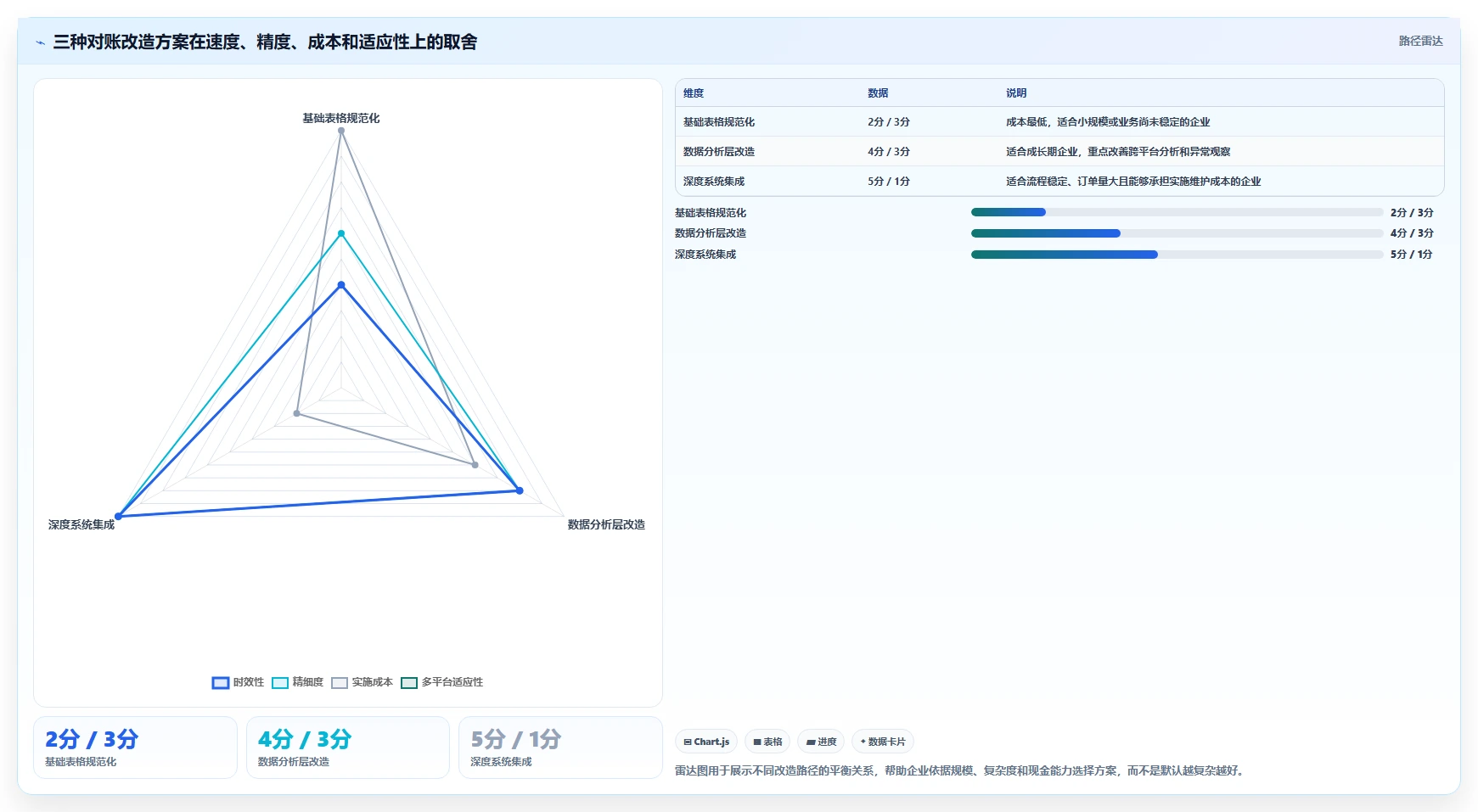Click 数据分析层改造 table row name
1478x812 pixels.
pos(719,152)
